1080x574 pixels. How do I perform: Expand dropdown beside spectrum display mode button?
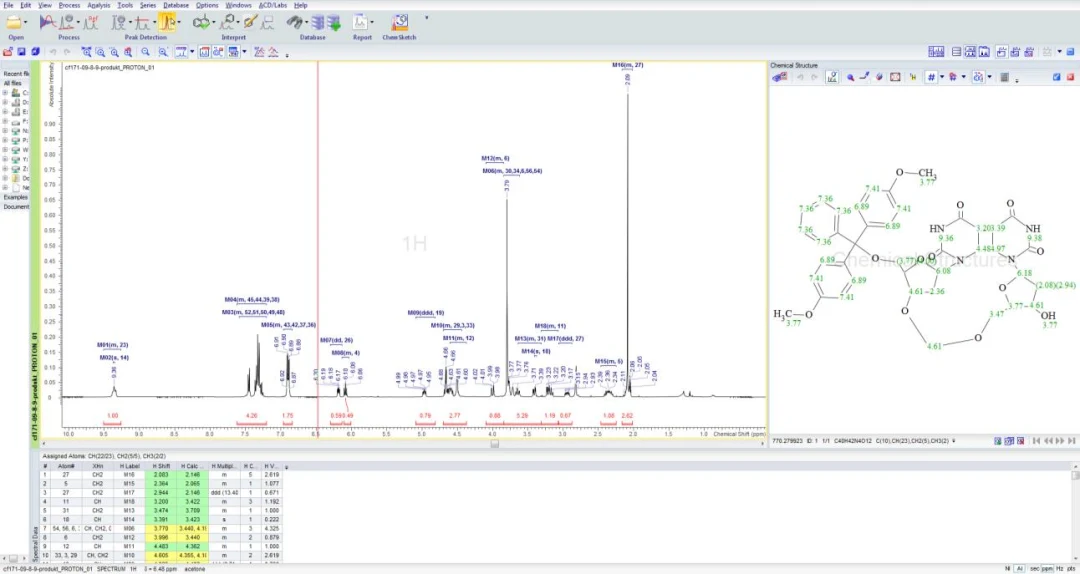click(x=191, y=52)
